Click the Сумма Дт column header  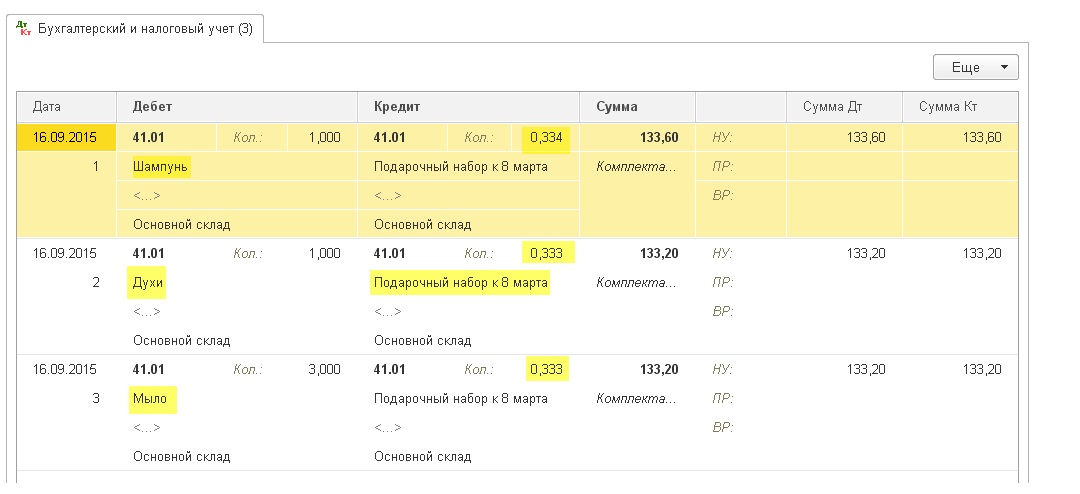coord(844,107)
